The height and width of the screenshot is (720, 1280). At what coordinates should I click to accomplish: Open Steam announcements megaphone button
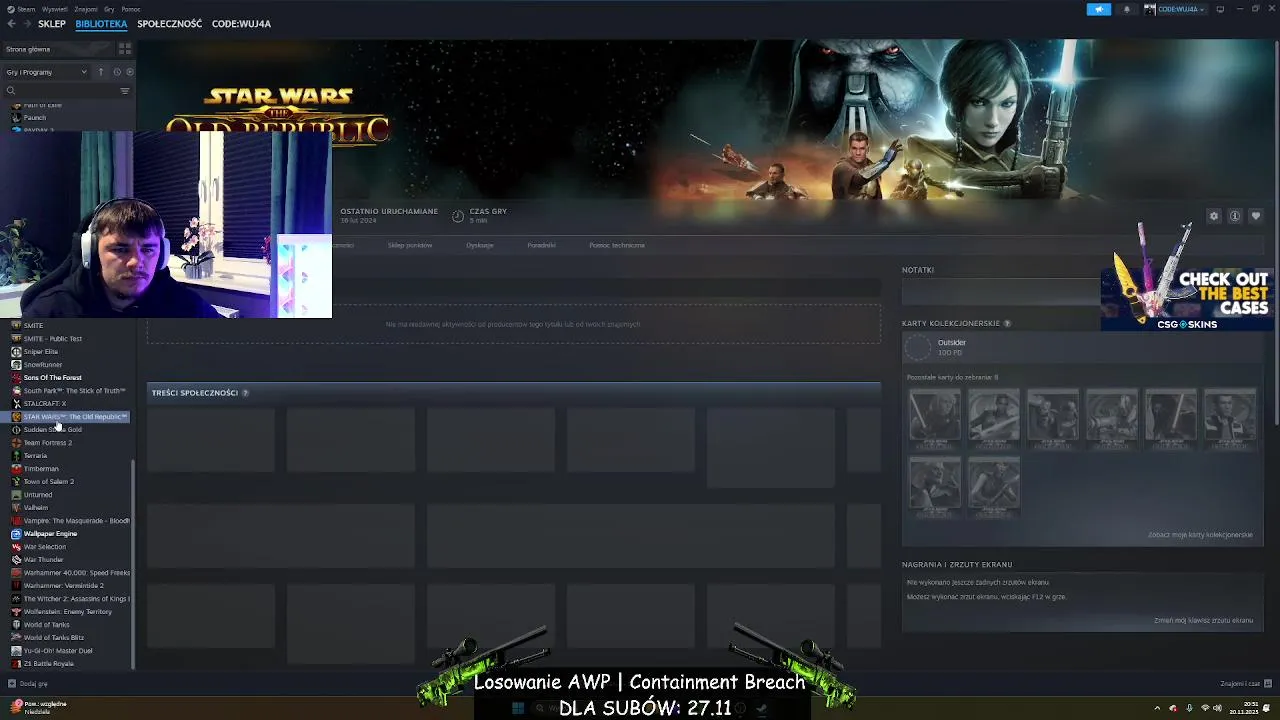(1098, 9)
